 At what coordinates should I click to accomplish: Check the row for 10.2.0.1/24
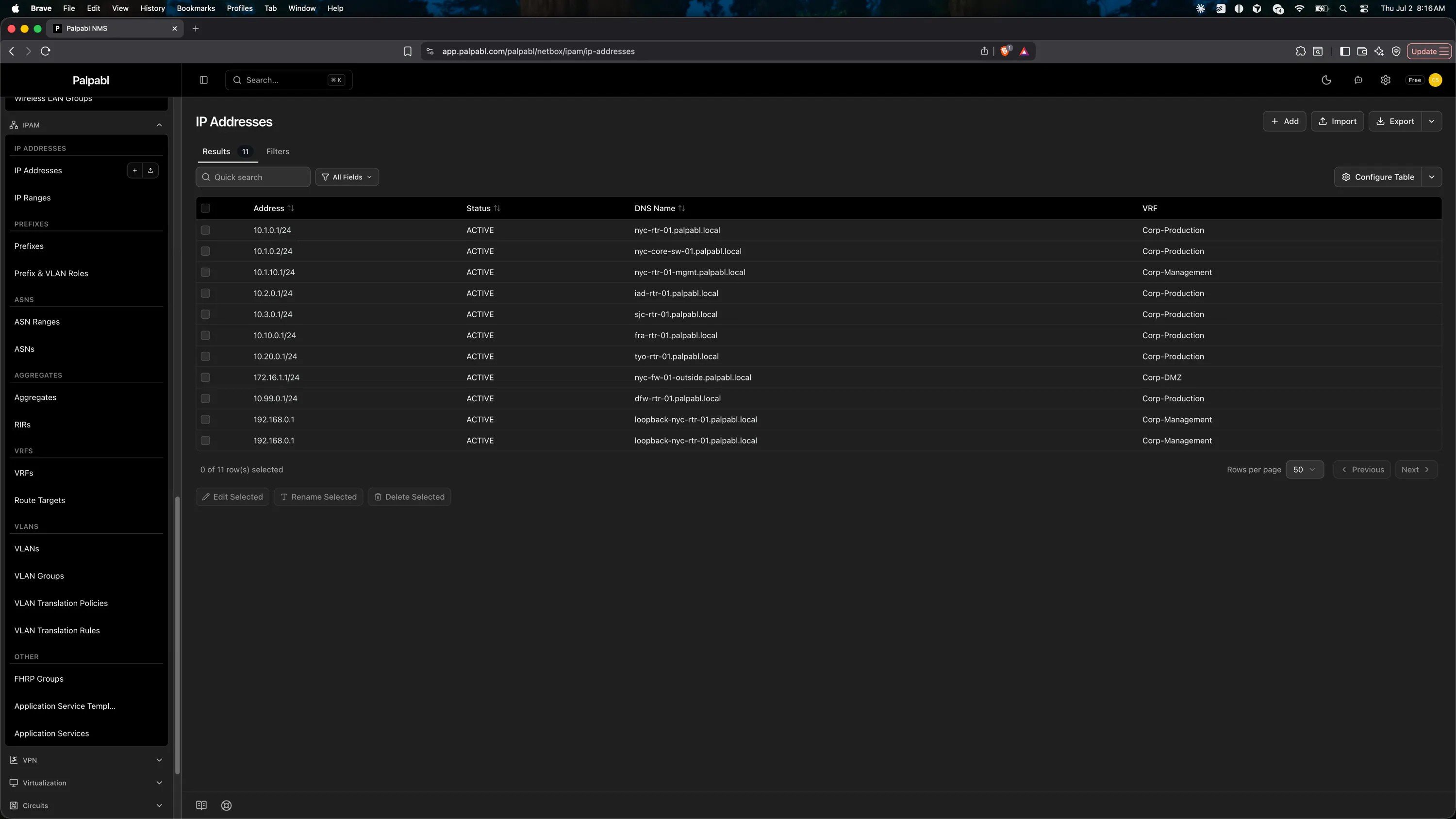205,293
